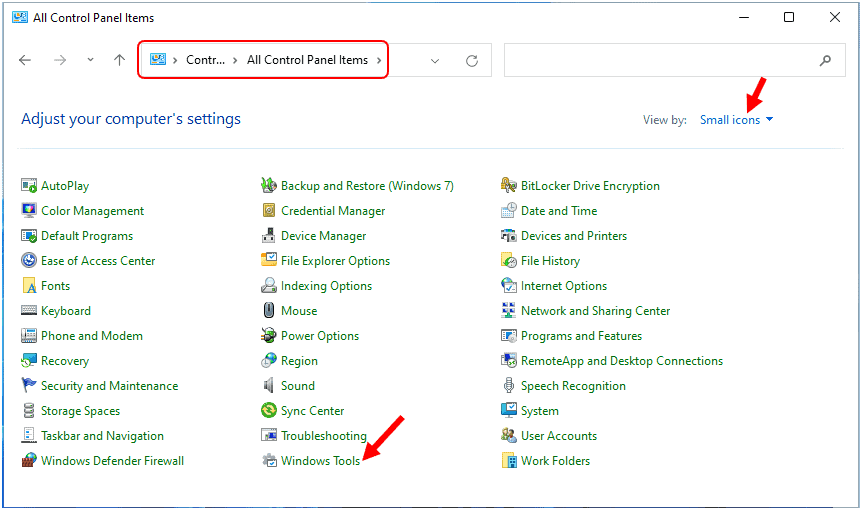Click the Backup and Restore icon
Screen dimensions: 864x512
[x=268, y=186]
